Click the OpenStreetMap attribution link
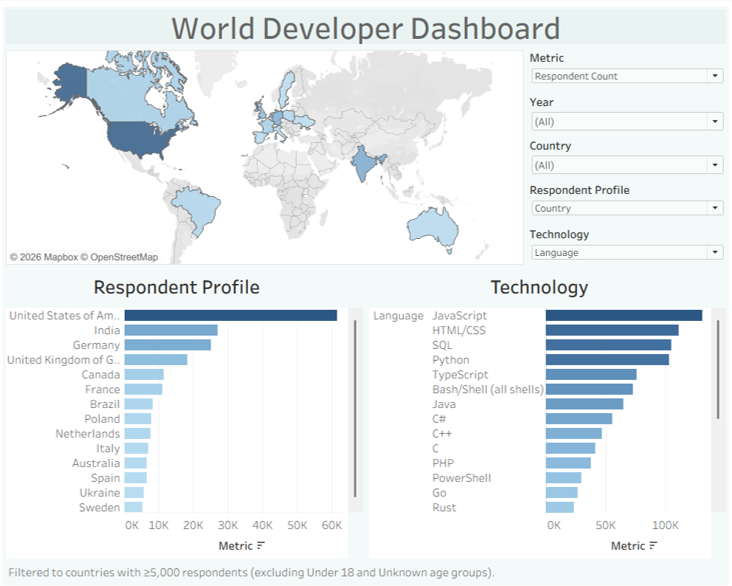 coord(119,257)
